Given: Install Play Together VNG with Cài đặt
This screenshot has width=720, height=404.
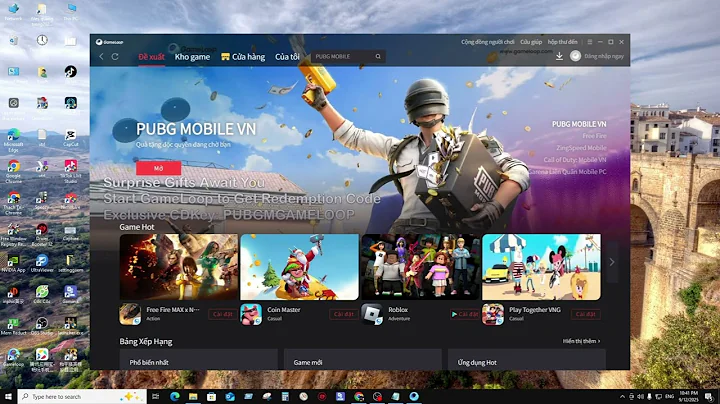Looking at the screenshot, I should click(585, 314).
